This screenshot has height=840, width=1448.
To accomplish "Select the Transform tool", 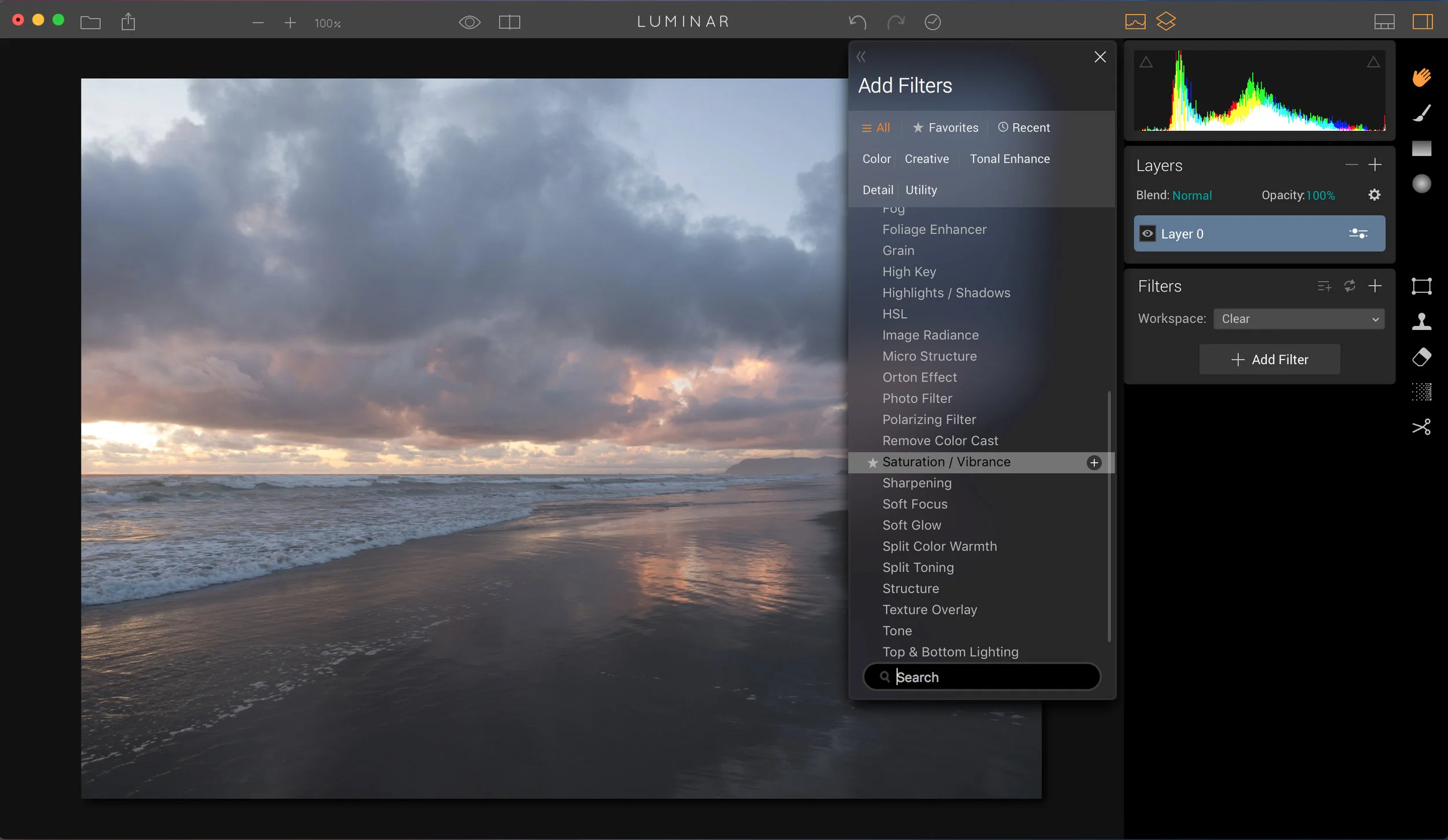I will point(1421,286).
